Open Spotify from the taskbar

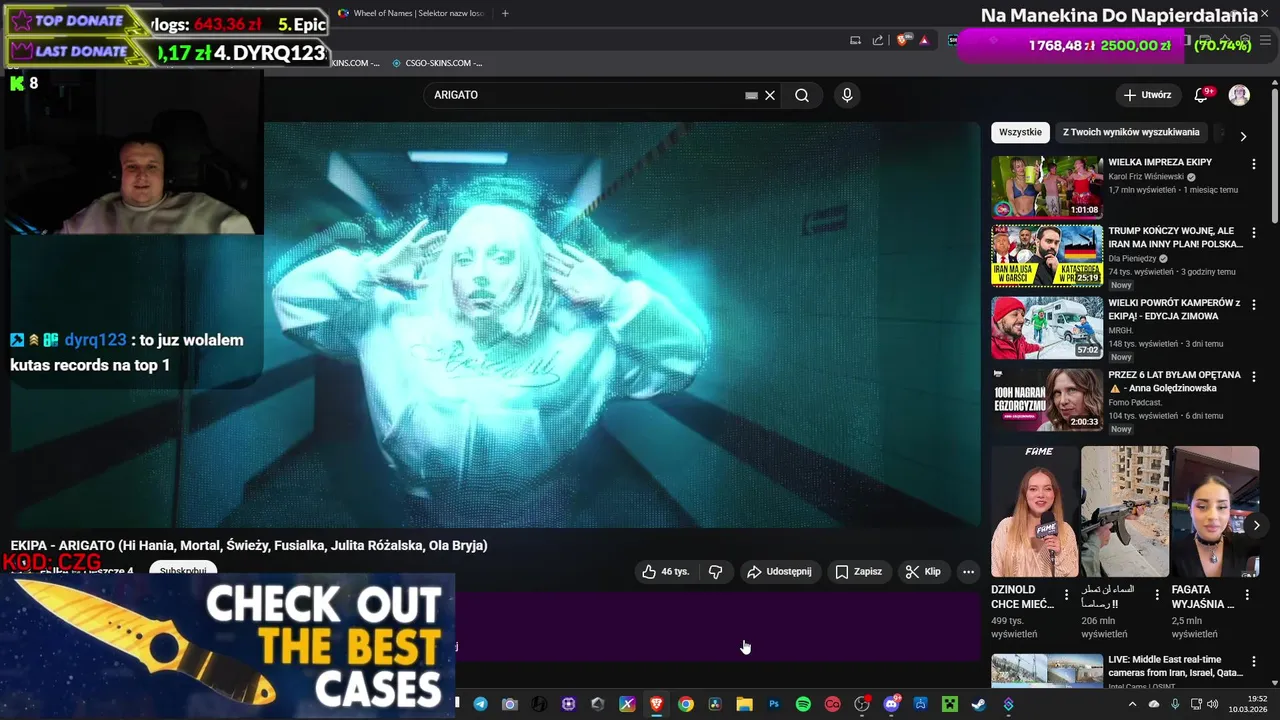(x=803, y=704)
